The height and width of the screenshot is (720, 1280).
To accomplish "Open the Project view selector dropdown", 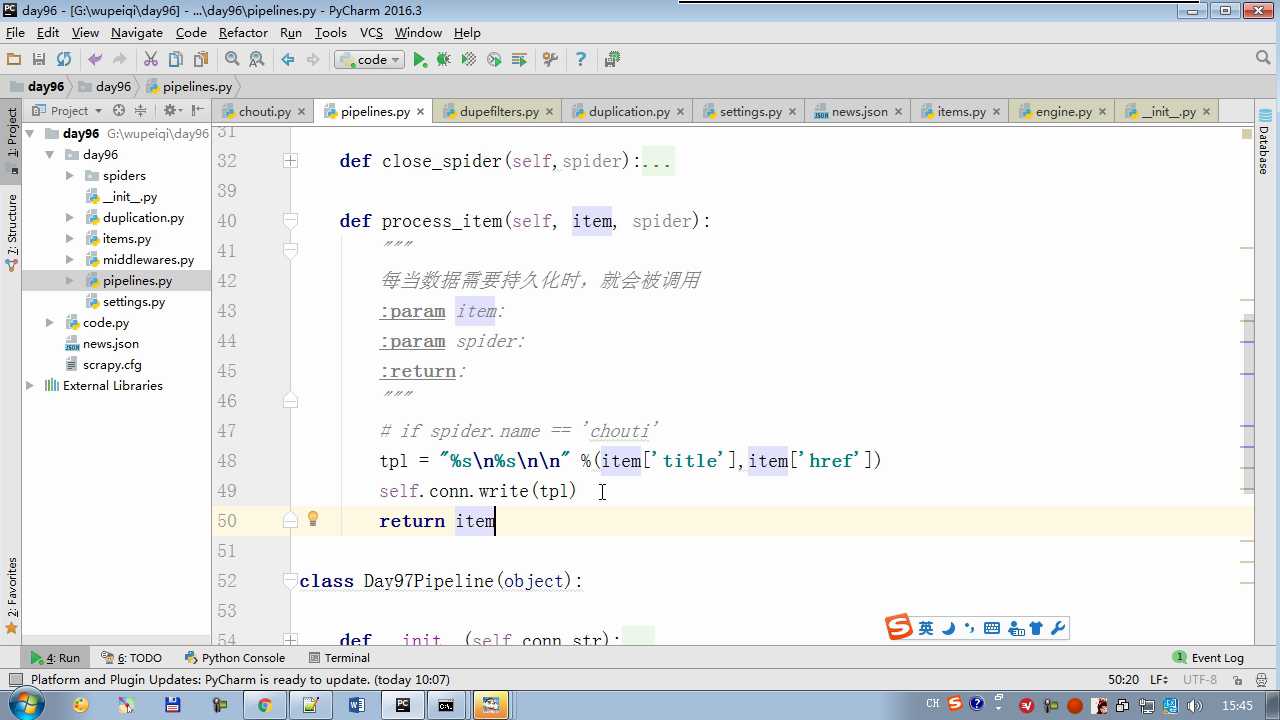I will click(x=68, y=111).
